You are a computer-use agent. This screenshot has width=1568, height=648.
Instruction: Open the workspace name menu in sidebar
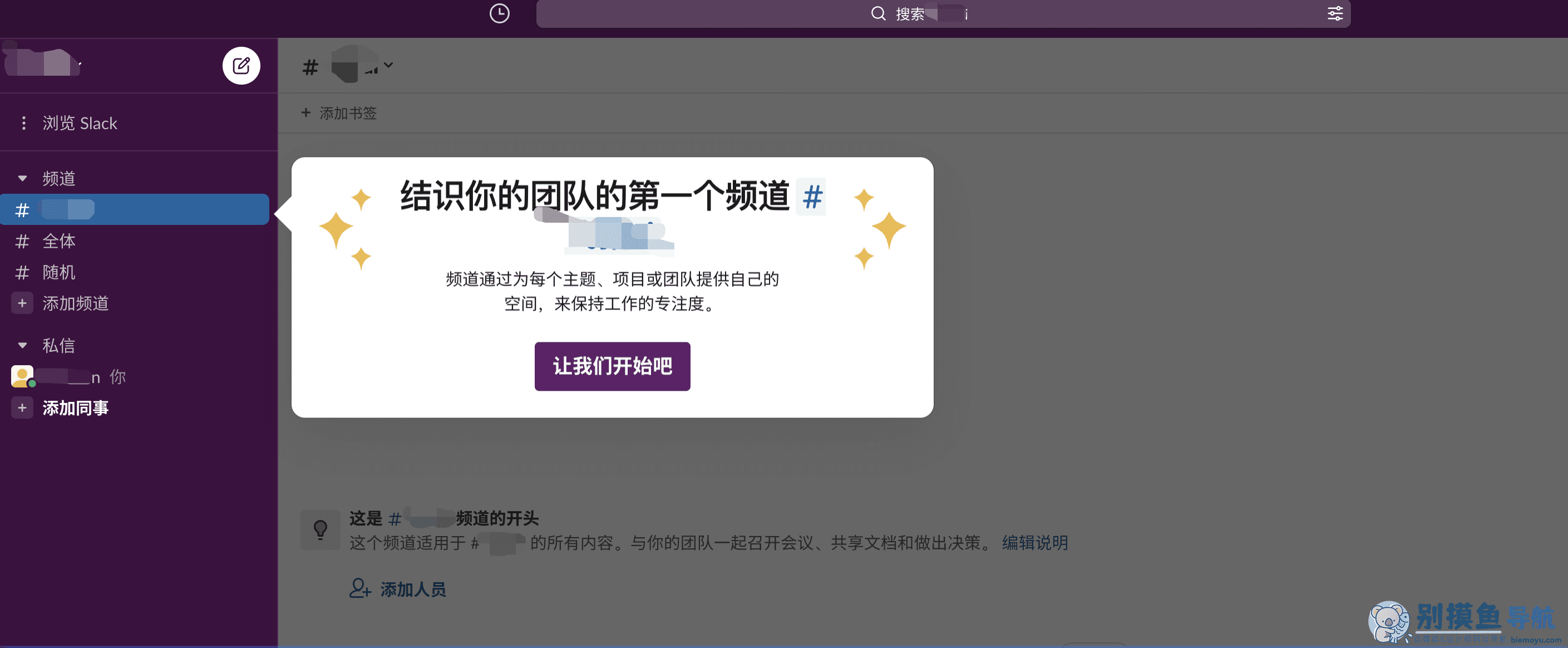(44, 63)
